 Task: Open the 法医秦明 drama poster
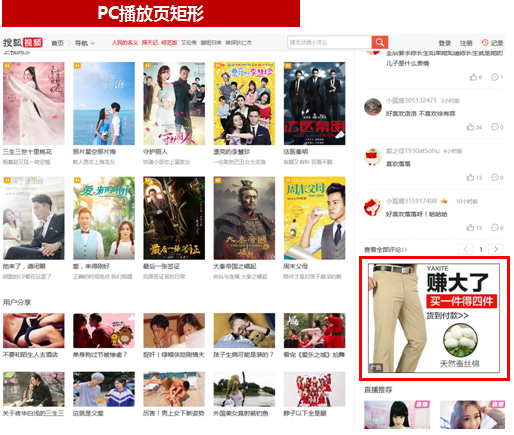tap(314, 103)
